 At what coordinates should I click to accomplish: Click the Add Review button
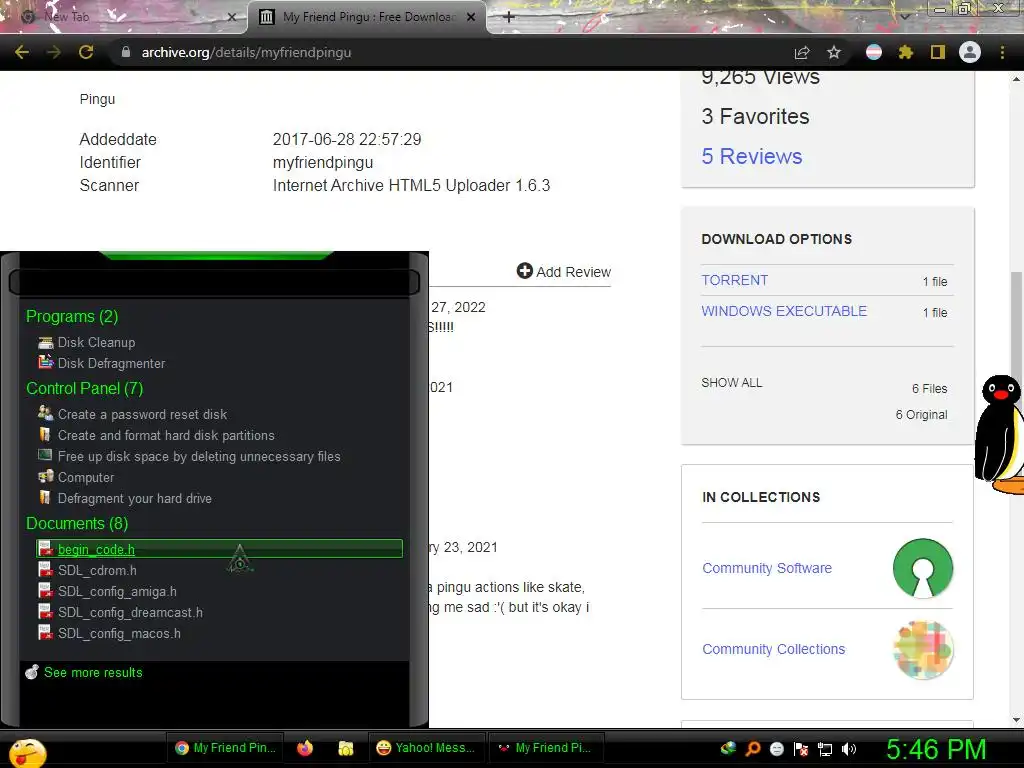pos(564,271)
